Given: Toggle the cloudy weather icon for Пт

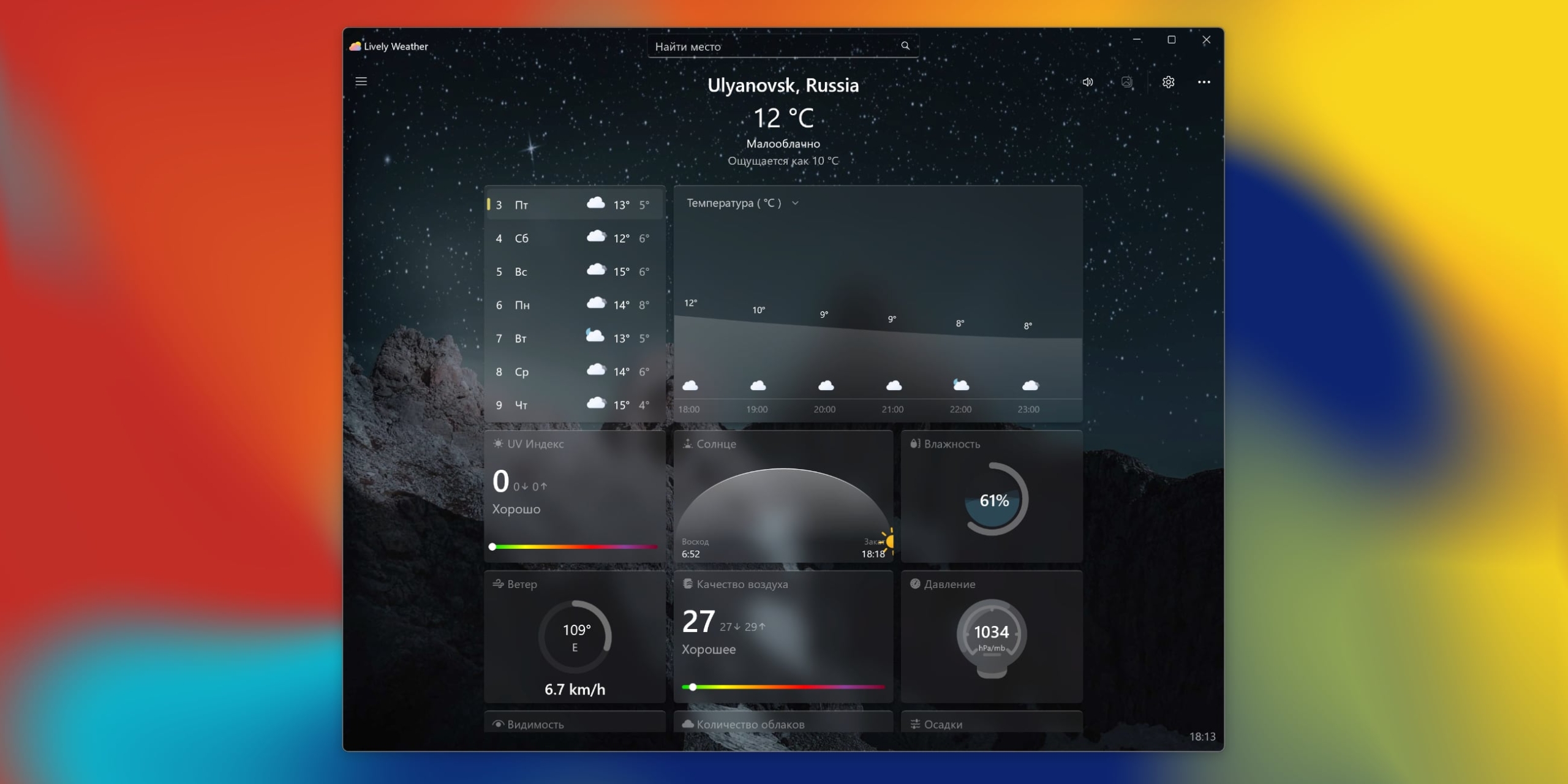Looking at the screenshot, I should tap(595, 203).
